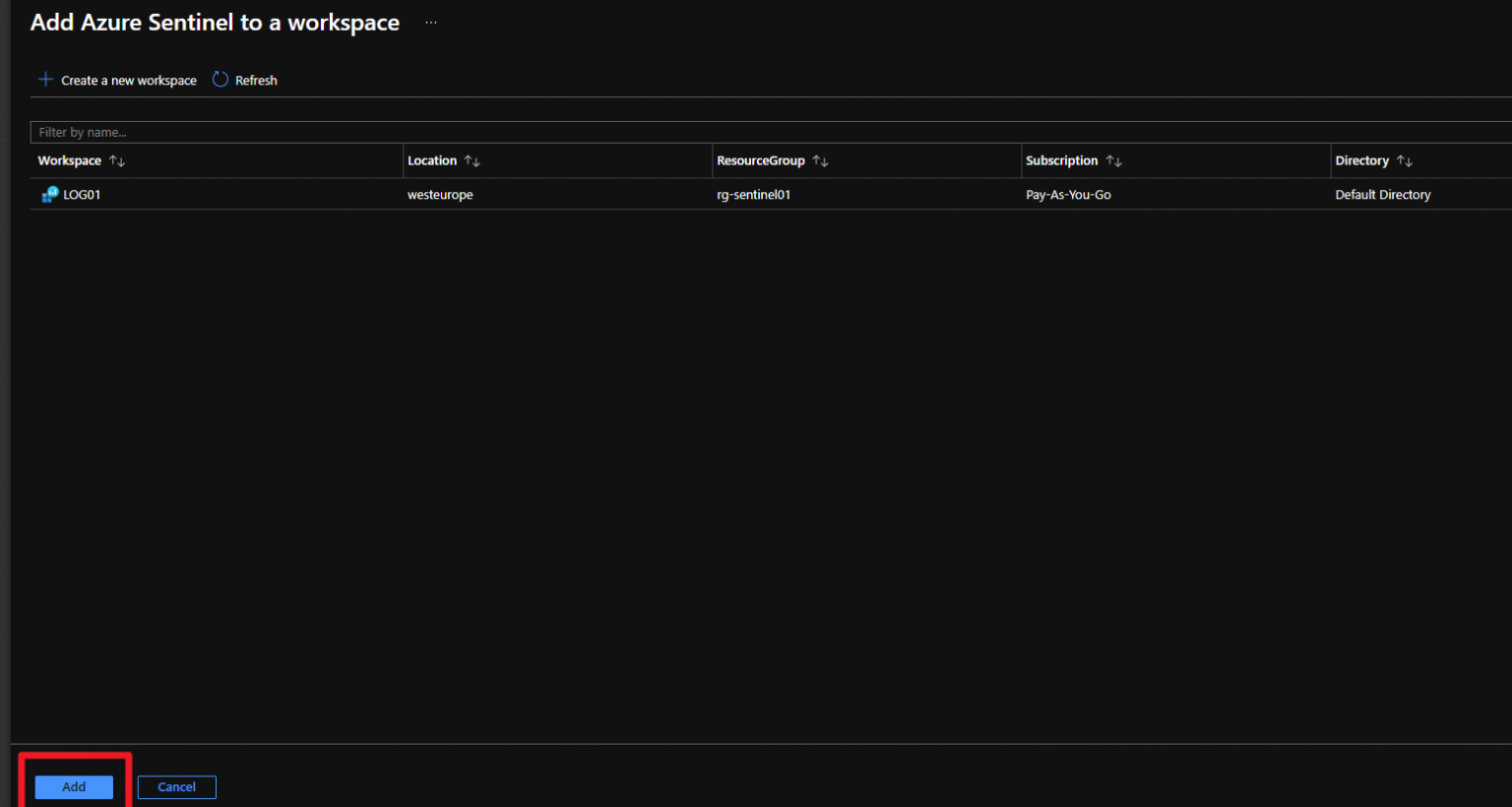
Task: Sort by Directory column arrows
Action: tap(1405, 160)
